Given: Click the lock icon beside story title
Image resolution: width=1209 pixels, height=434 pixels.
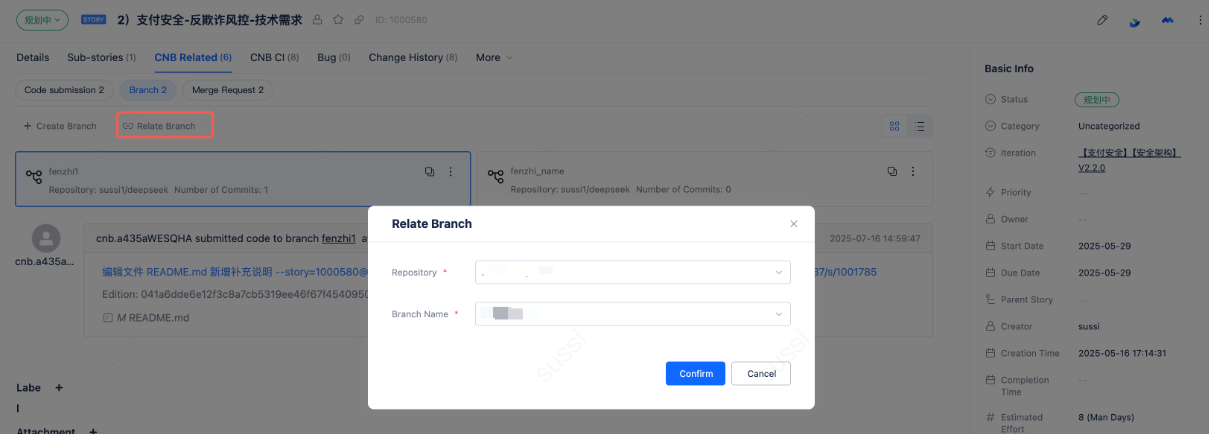Looking at the screenshot, I should (317, 19).
